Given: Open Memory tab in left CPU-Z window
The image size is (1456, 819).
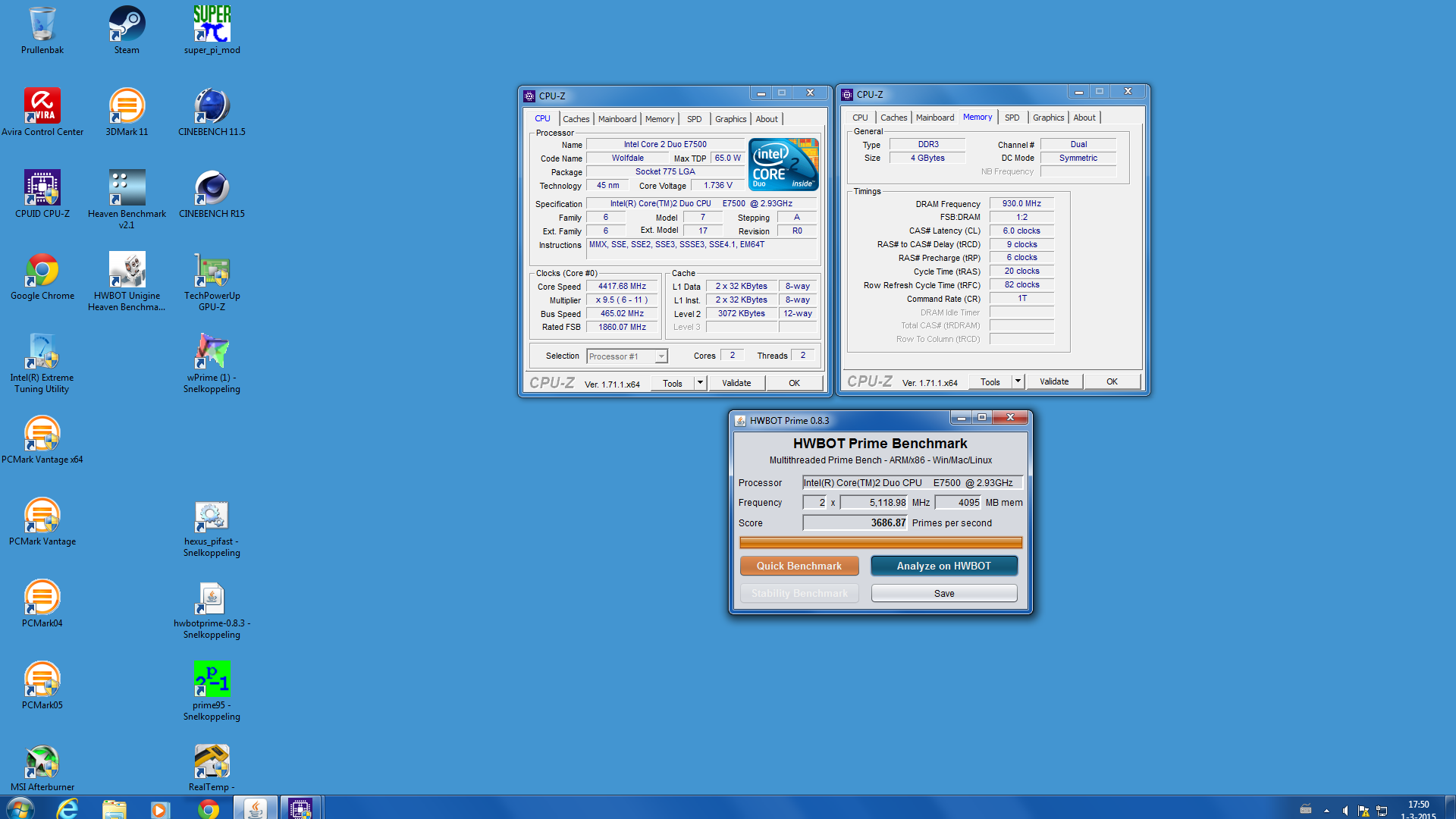Looking at the screenshot, I should tap(660, 119).
